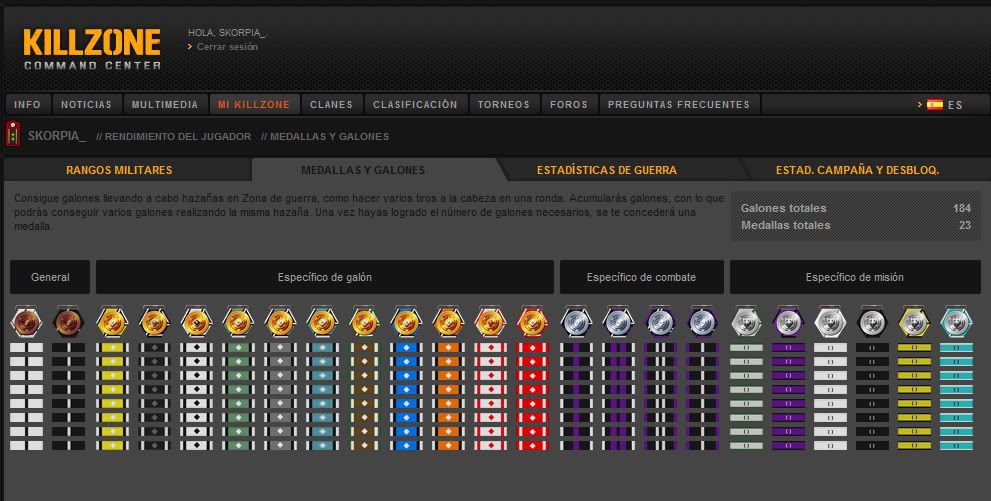
Task: Select the Spanish flag language icon
Action: pos(935,105)
